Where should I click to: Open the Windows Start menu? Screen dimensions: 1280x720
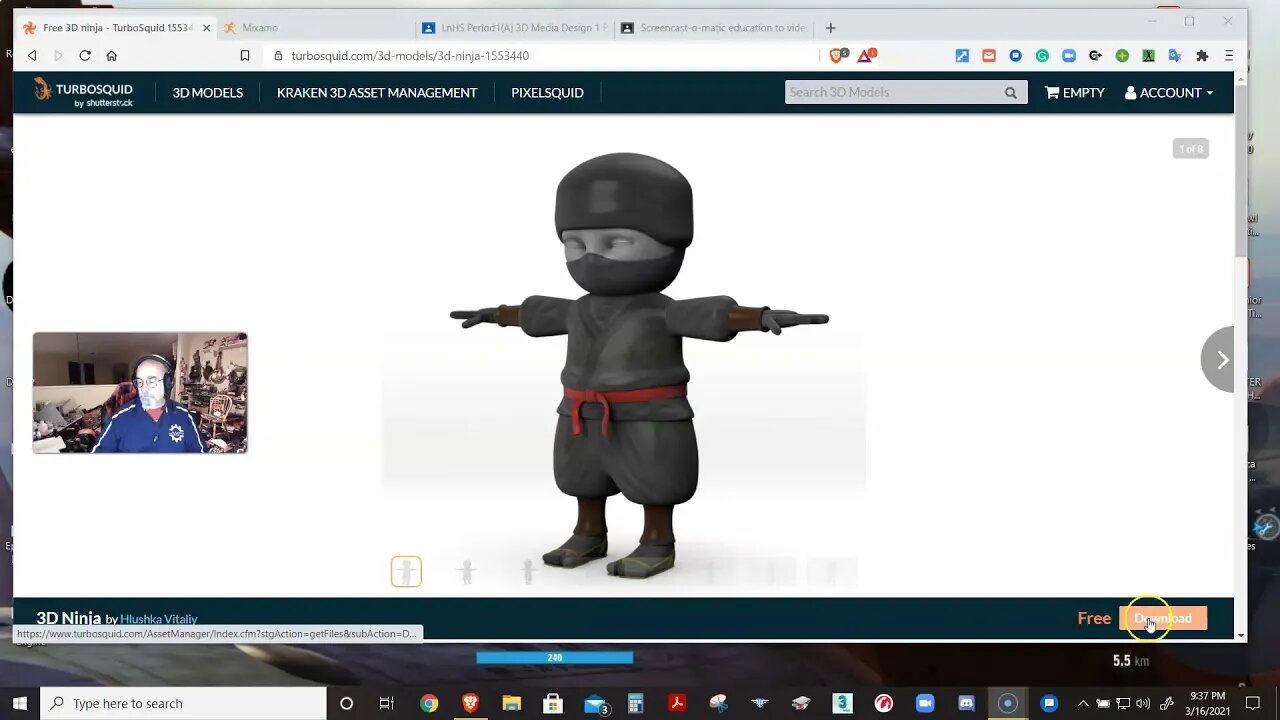[x=20, y=703]
